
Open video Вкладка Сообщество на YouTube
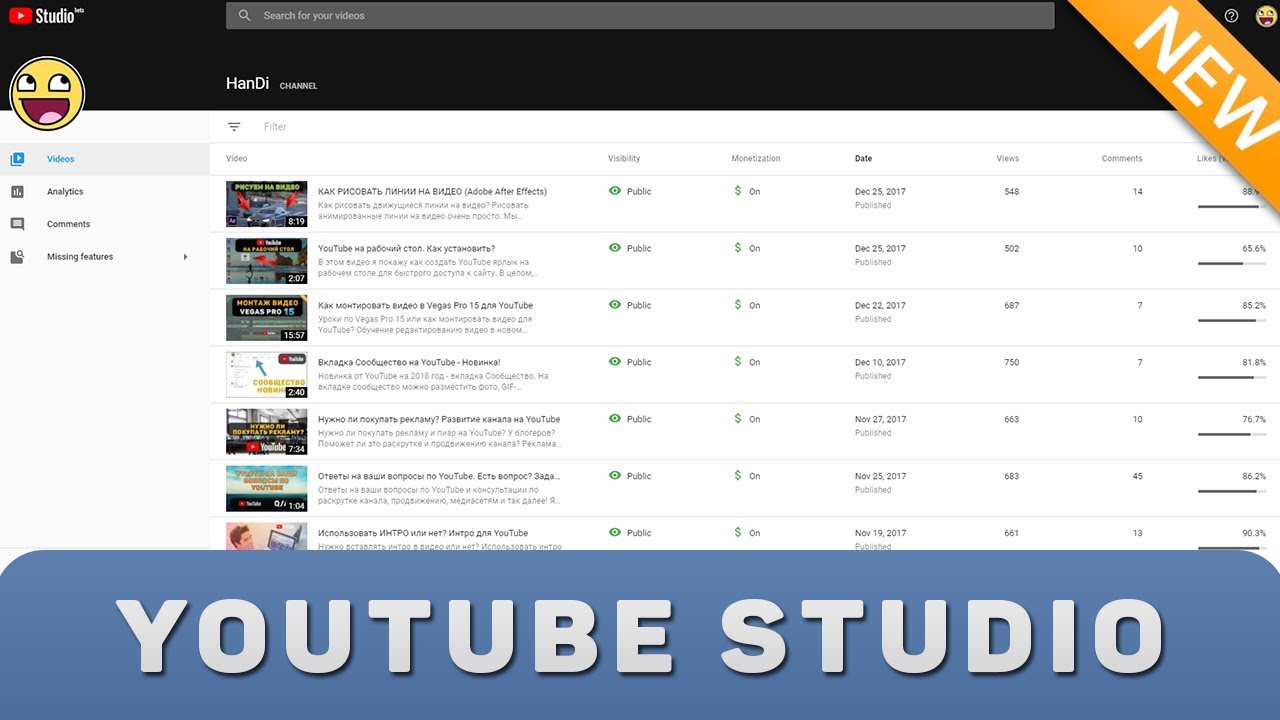(409, 362)
